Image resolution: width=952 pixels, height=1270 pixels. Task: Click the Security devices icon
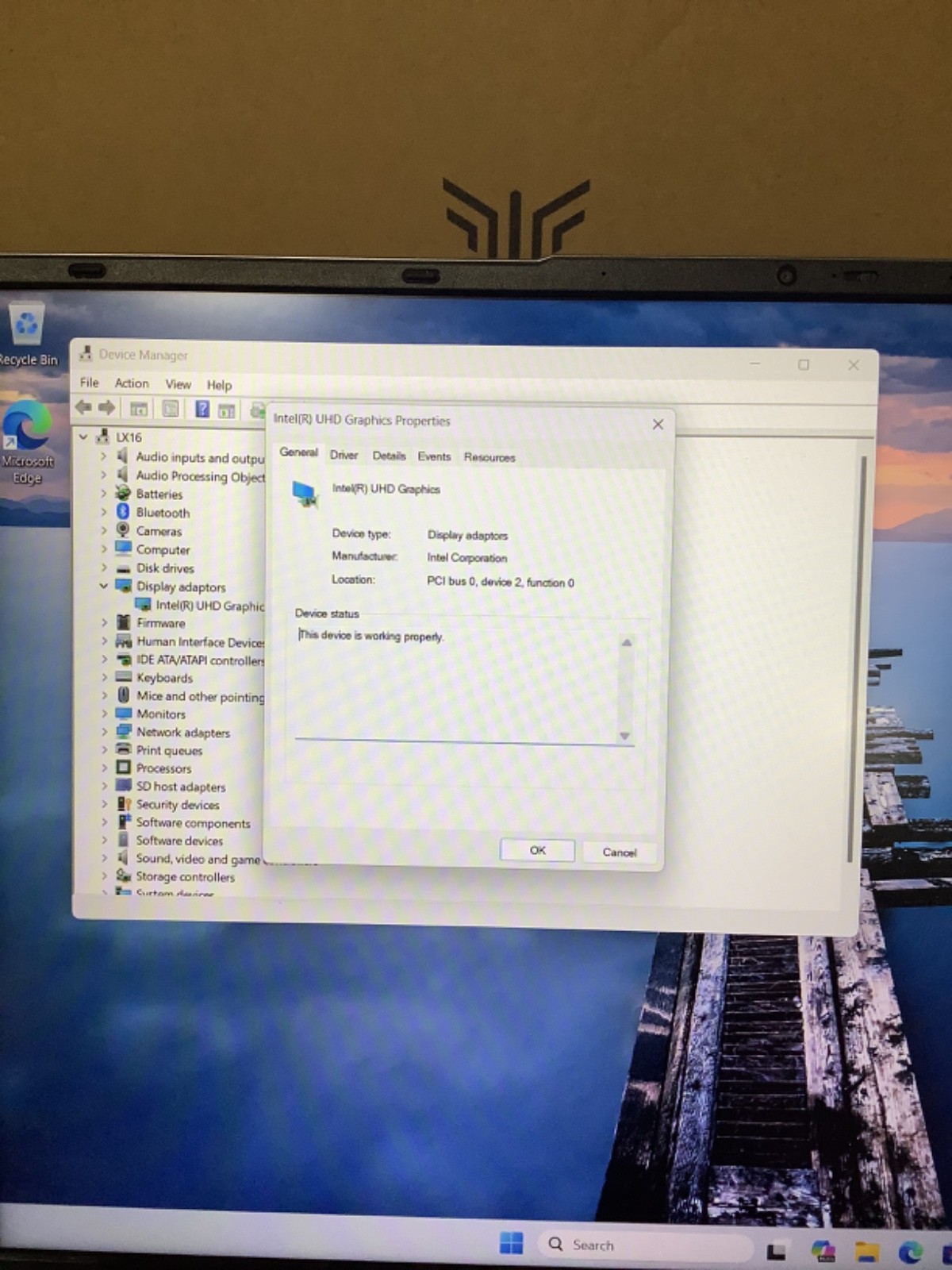tap(123, 803)
